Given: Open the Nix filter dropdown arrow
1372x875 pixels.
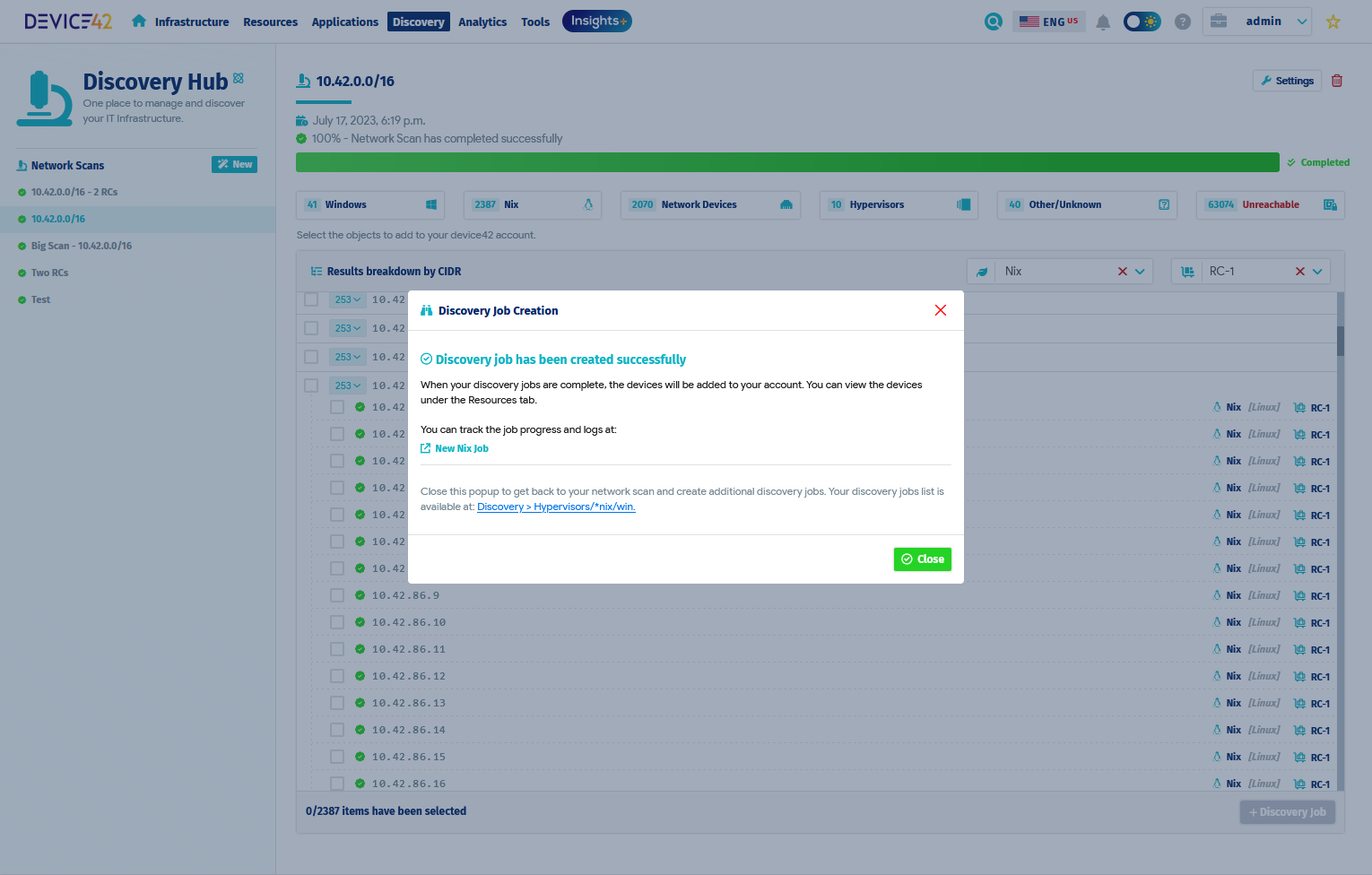Looking at the screenshot, I should click(x=1141, y=272).
